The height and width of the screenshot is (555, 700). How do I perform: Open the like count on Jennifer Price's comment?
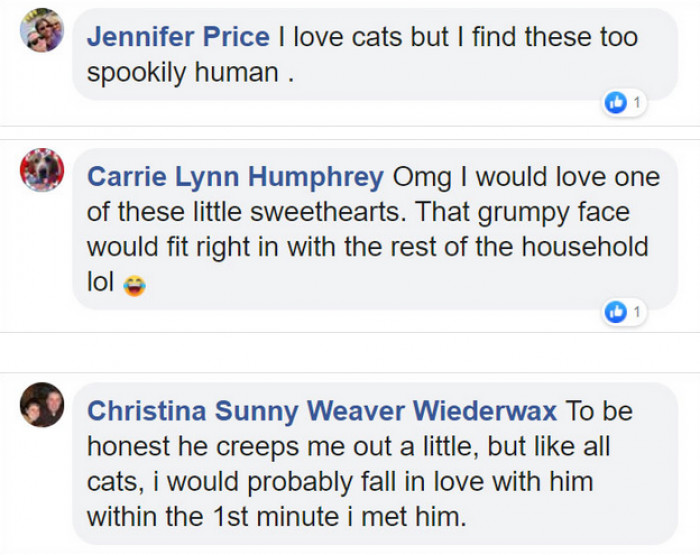[637, 103]
